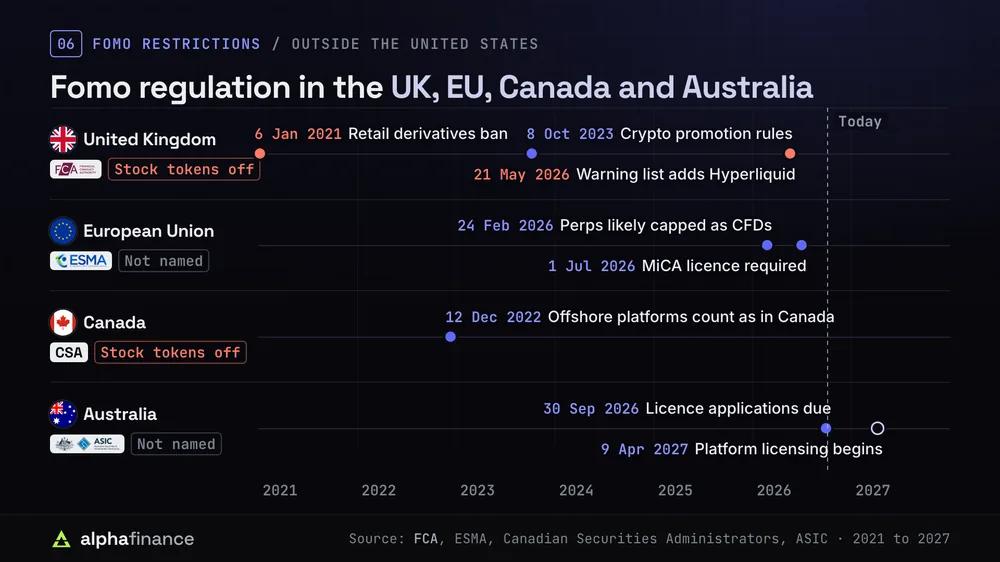Select the 6 Jan 2021 timeline dot
The image size is (1000, 562).
[x=260, y=154]
